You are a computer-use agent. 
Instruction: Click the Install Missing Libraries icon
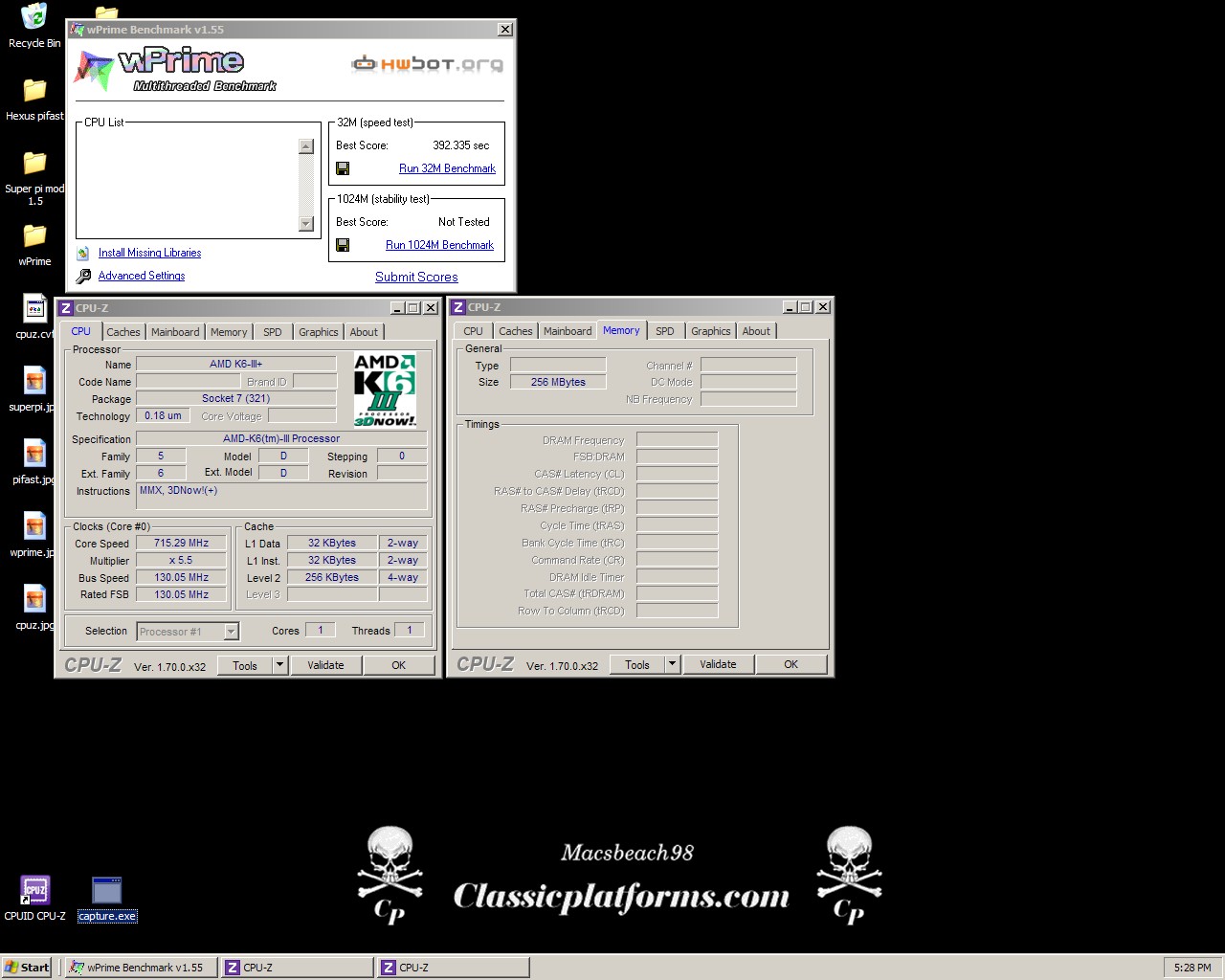83,253
